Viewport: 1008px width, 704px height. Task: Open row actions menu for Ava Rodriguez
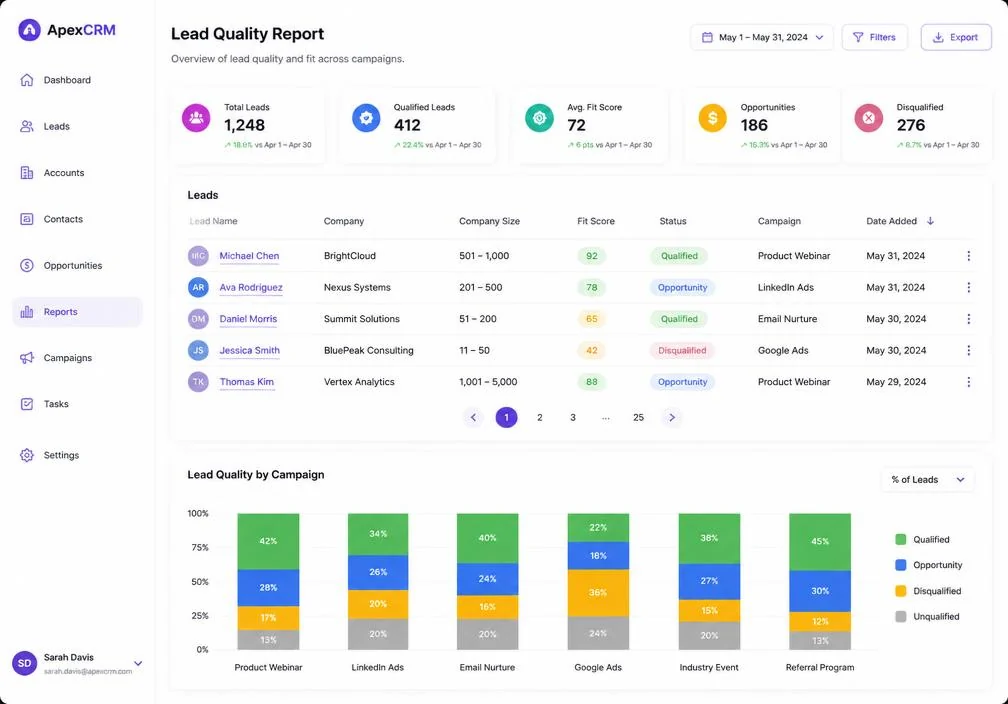tap(968, 287)
